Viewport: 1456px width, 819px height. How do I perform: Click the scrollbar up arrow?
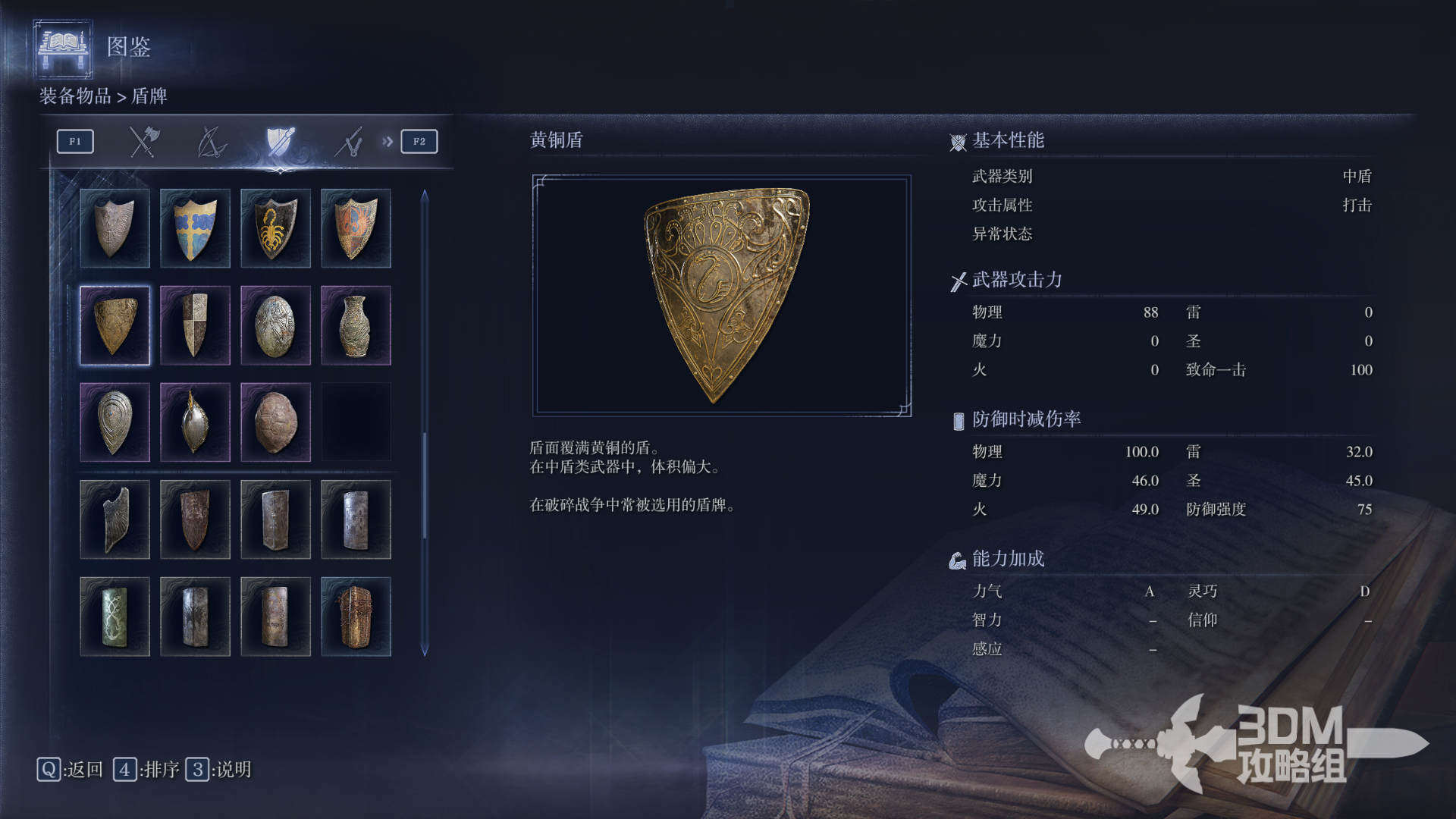[425, 196]
